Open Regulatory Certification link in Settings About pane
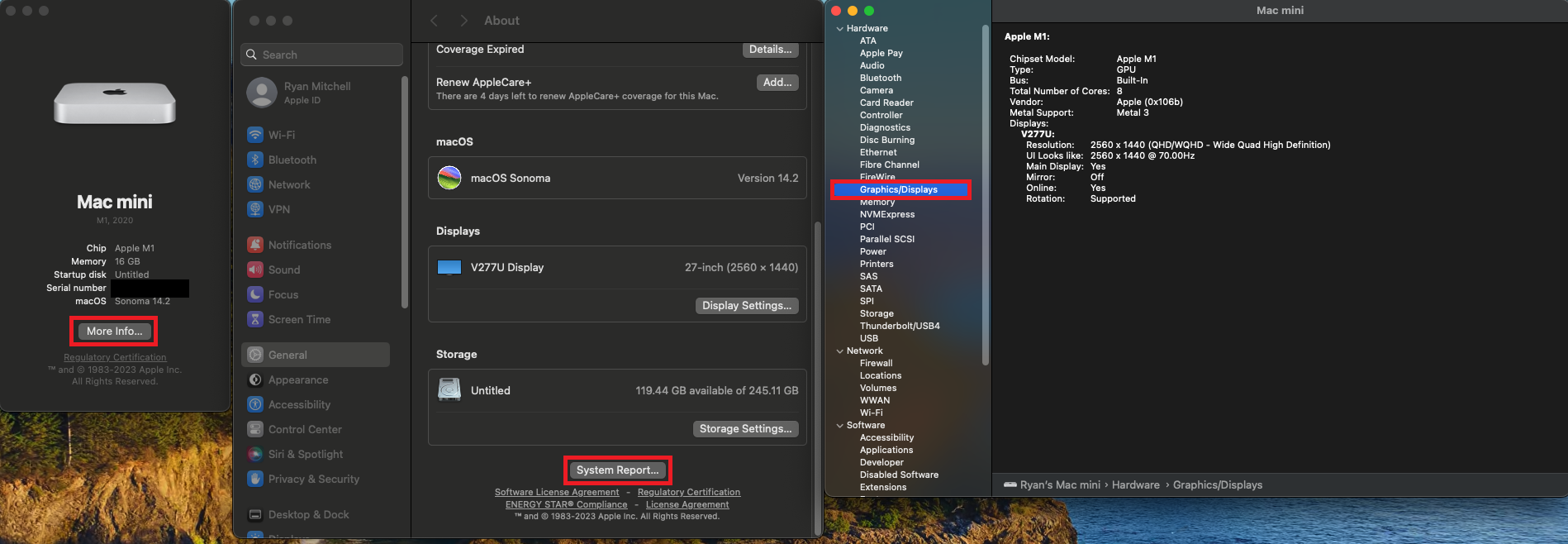This screenshot has width=1568, height=544. coord(689,492)
